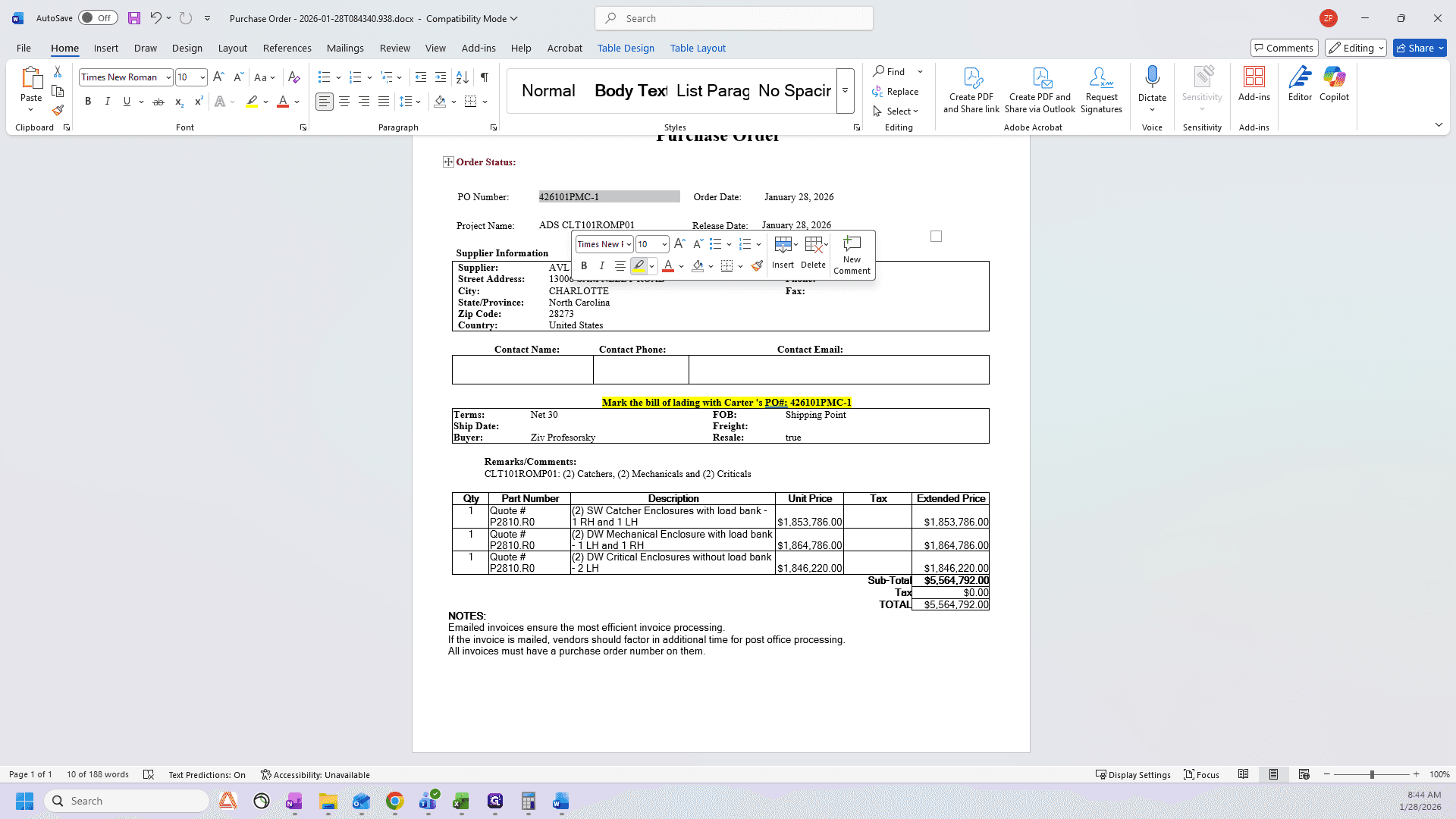
Task: Click the Cut scissors icon
Action: tap(58, 71)
